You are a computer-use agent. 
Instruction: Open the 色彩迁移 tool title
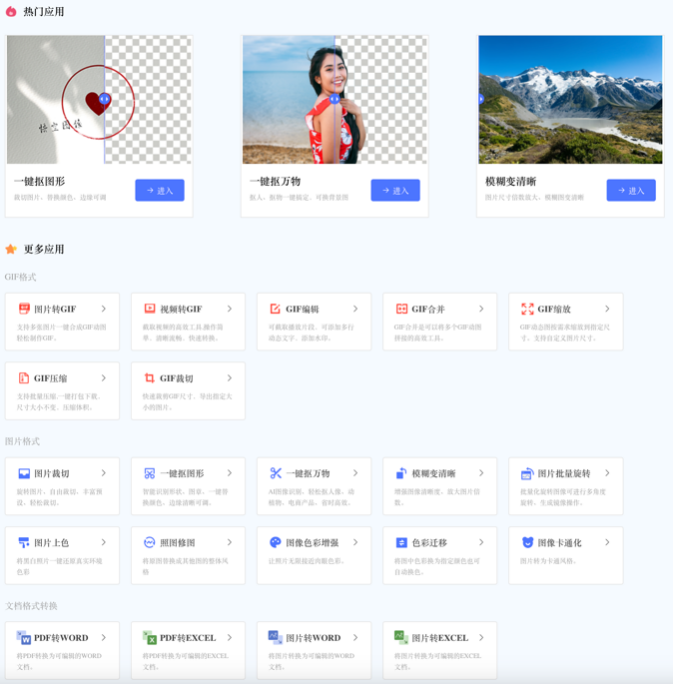click(x=429, y=543)
